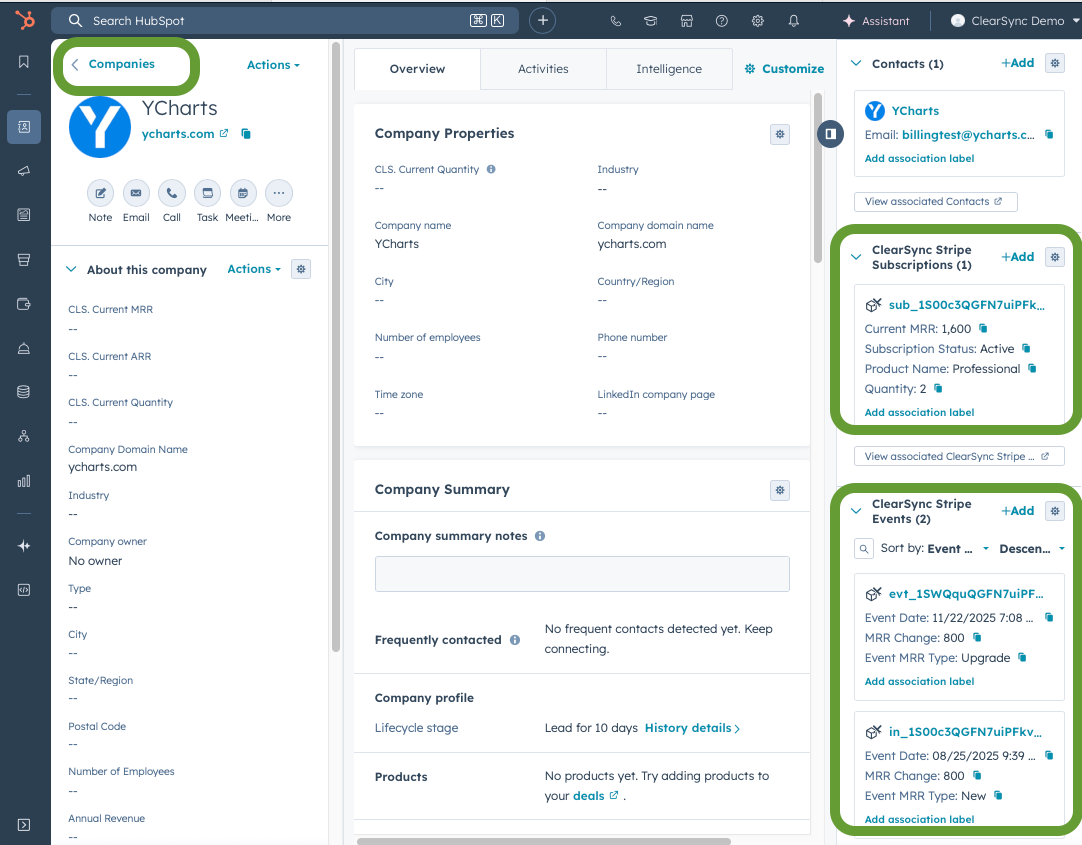The height and width of the screenshot is (845, 1082).
Task: Open the HubSpot Academy graduation cap icon
Action: 651,21
